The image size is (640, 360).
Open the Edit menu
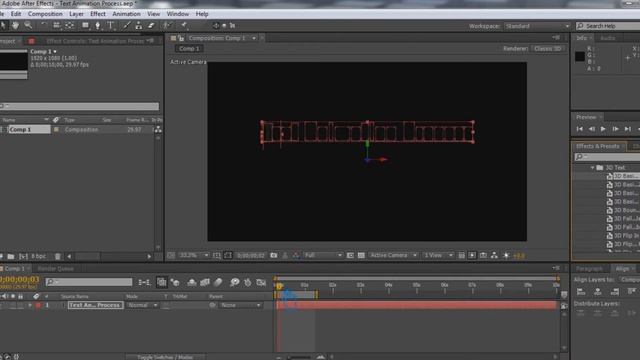[16, 14]
